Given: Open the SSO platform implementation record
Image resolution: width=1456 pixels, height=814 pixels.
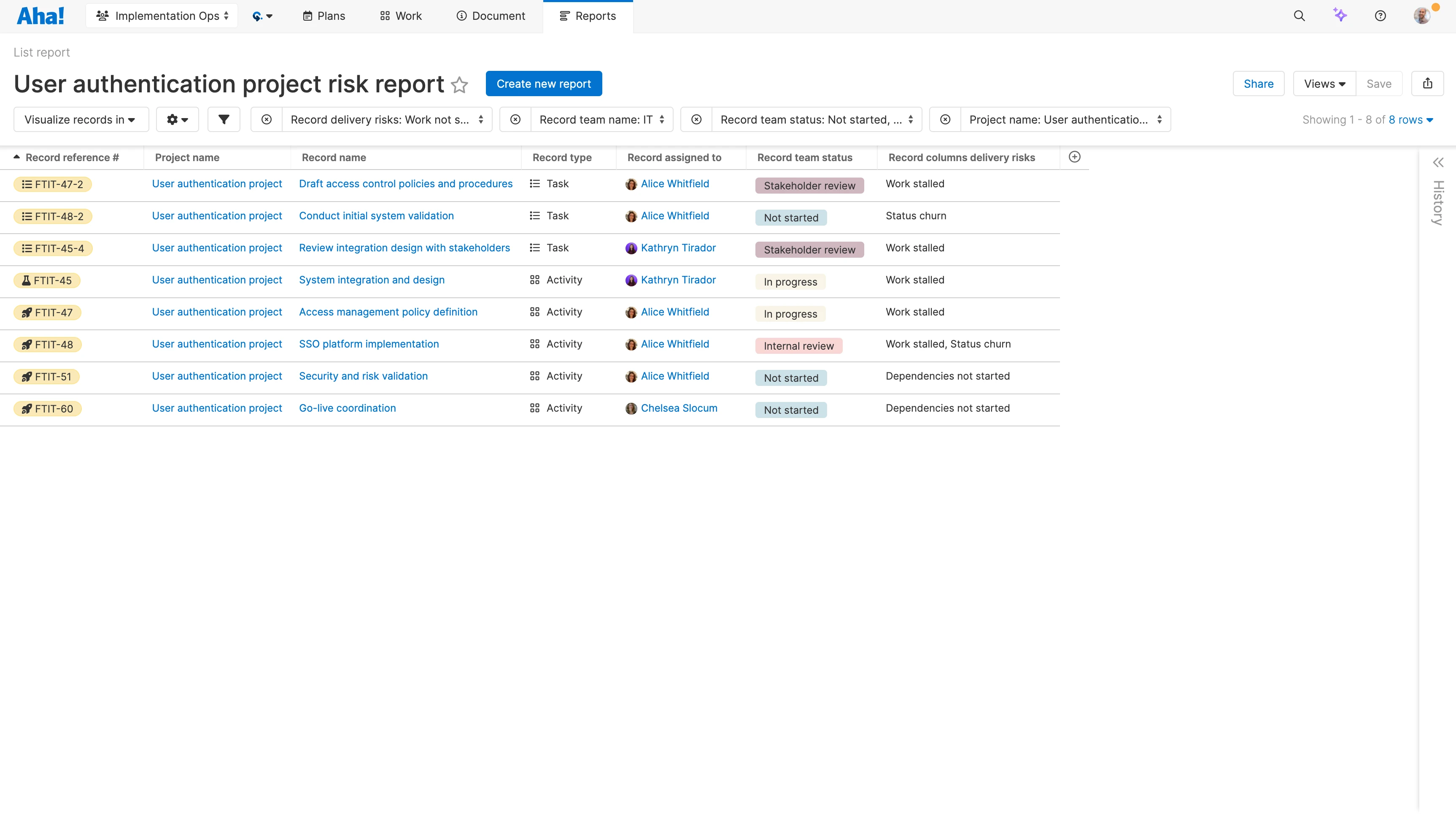Looking at the screenshot, I should point(369,344).
